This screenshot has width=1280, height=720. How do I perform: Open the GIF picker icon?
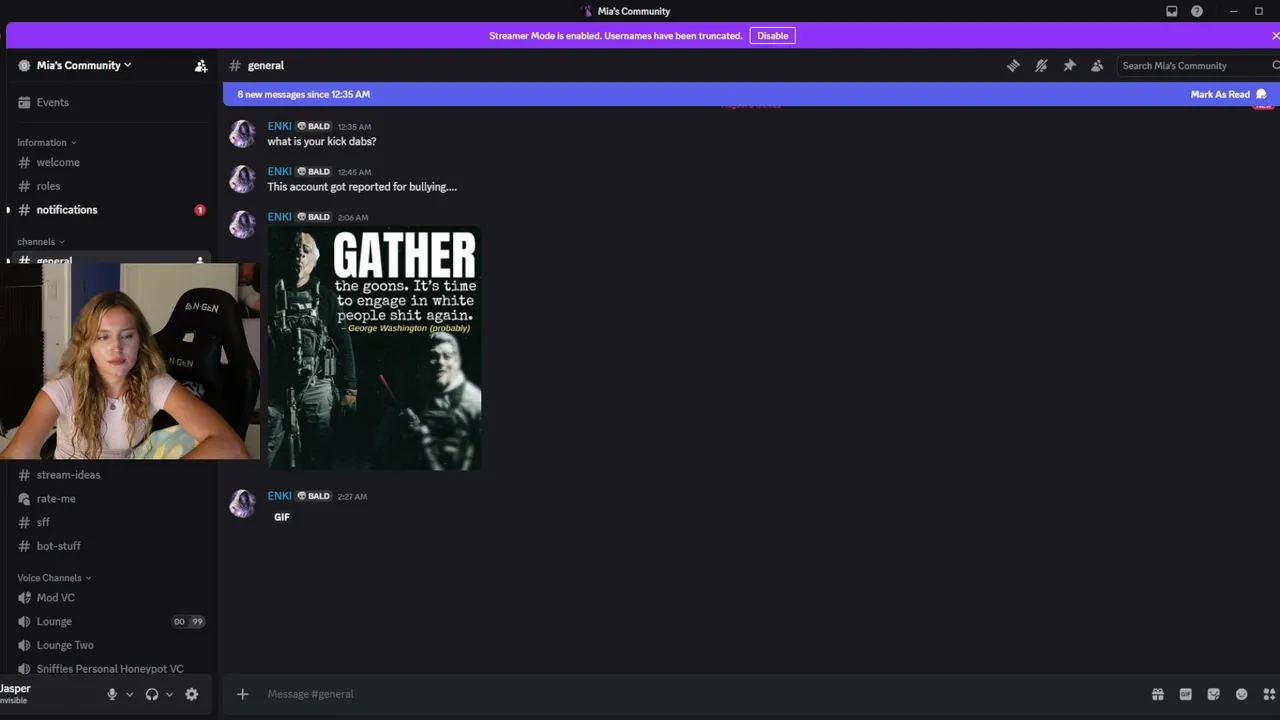[x=1186, y=694]
